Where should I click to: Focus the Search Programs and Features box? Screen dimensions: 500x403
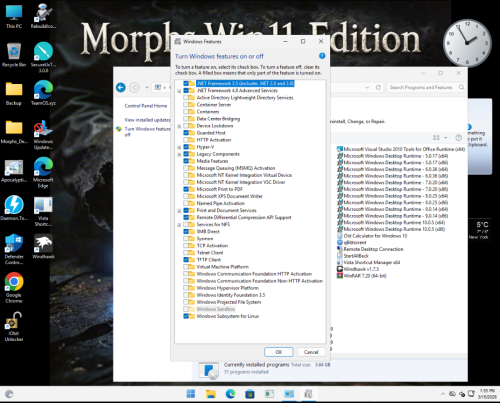click(422, 87)
